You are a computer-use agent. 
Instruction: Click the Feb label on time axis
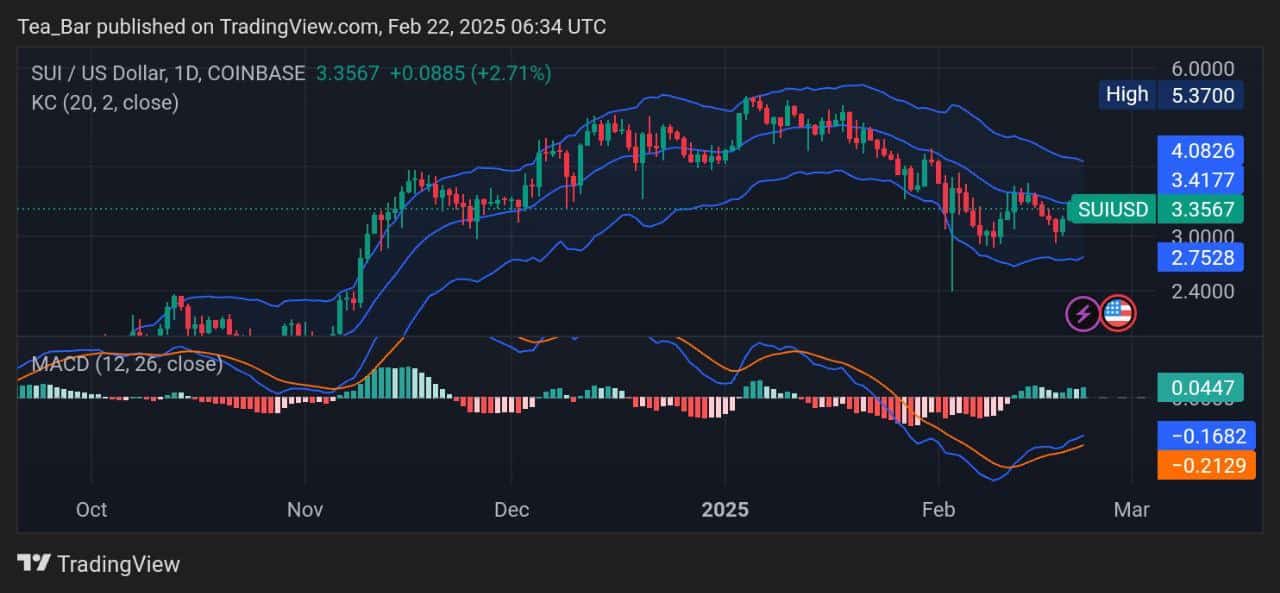938,509
